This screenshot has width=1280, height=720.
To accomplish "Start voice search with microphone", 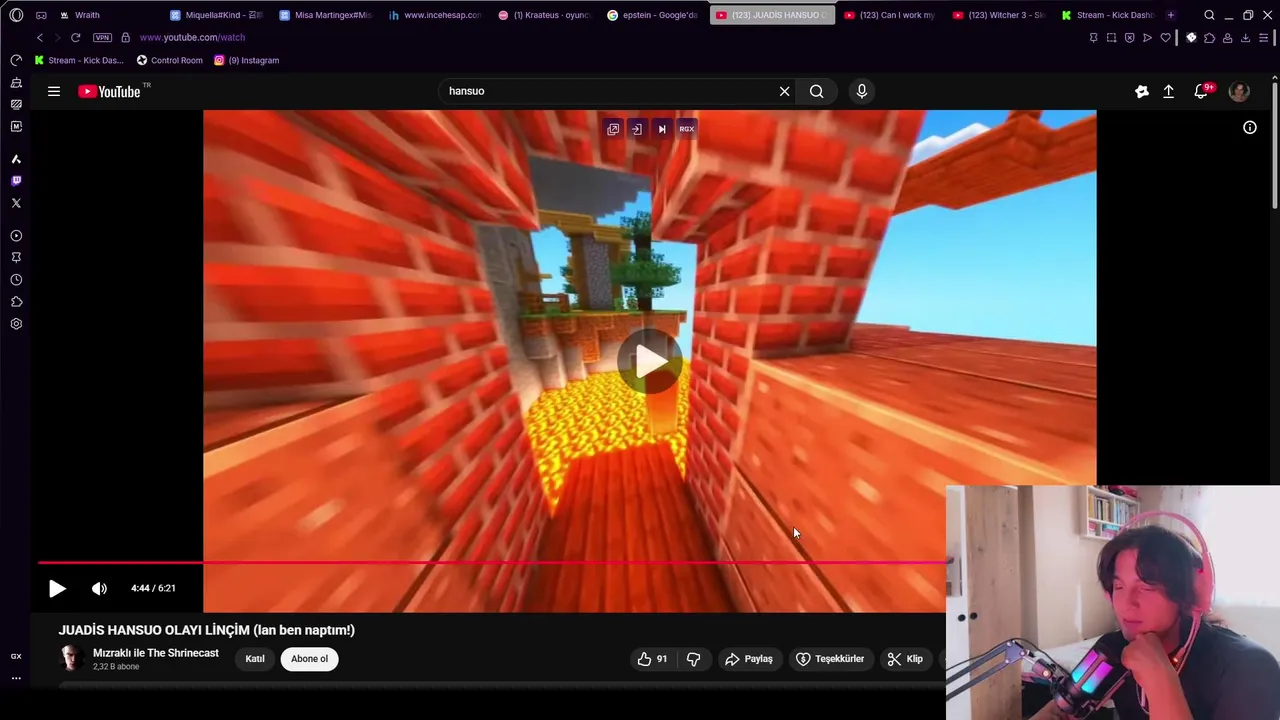I will (862, 91).
